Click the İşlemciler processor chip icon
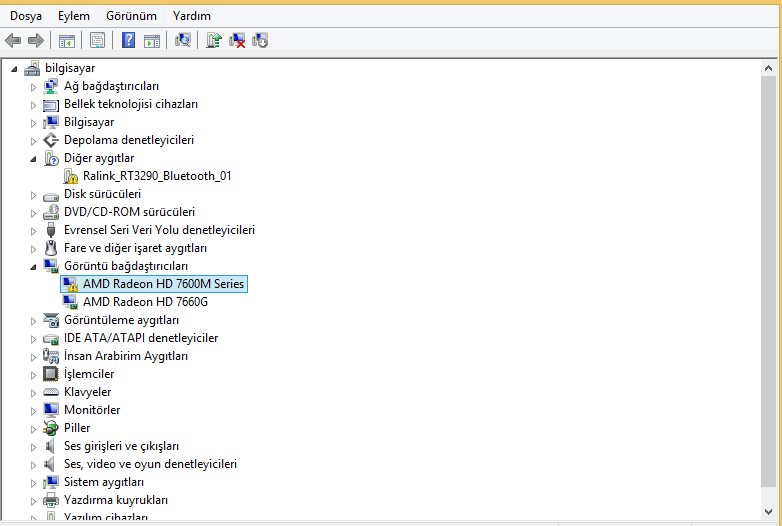 (x=50, y=374)
